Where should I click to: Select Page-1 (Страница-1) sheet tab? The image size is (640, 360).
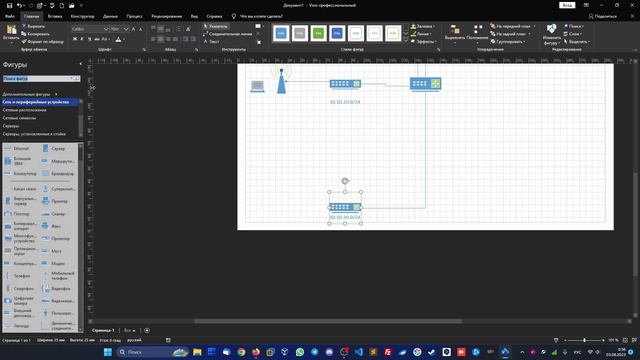103,330
